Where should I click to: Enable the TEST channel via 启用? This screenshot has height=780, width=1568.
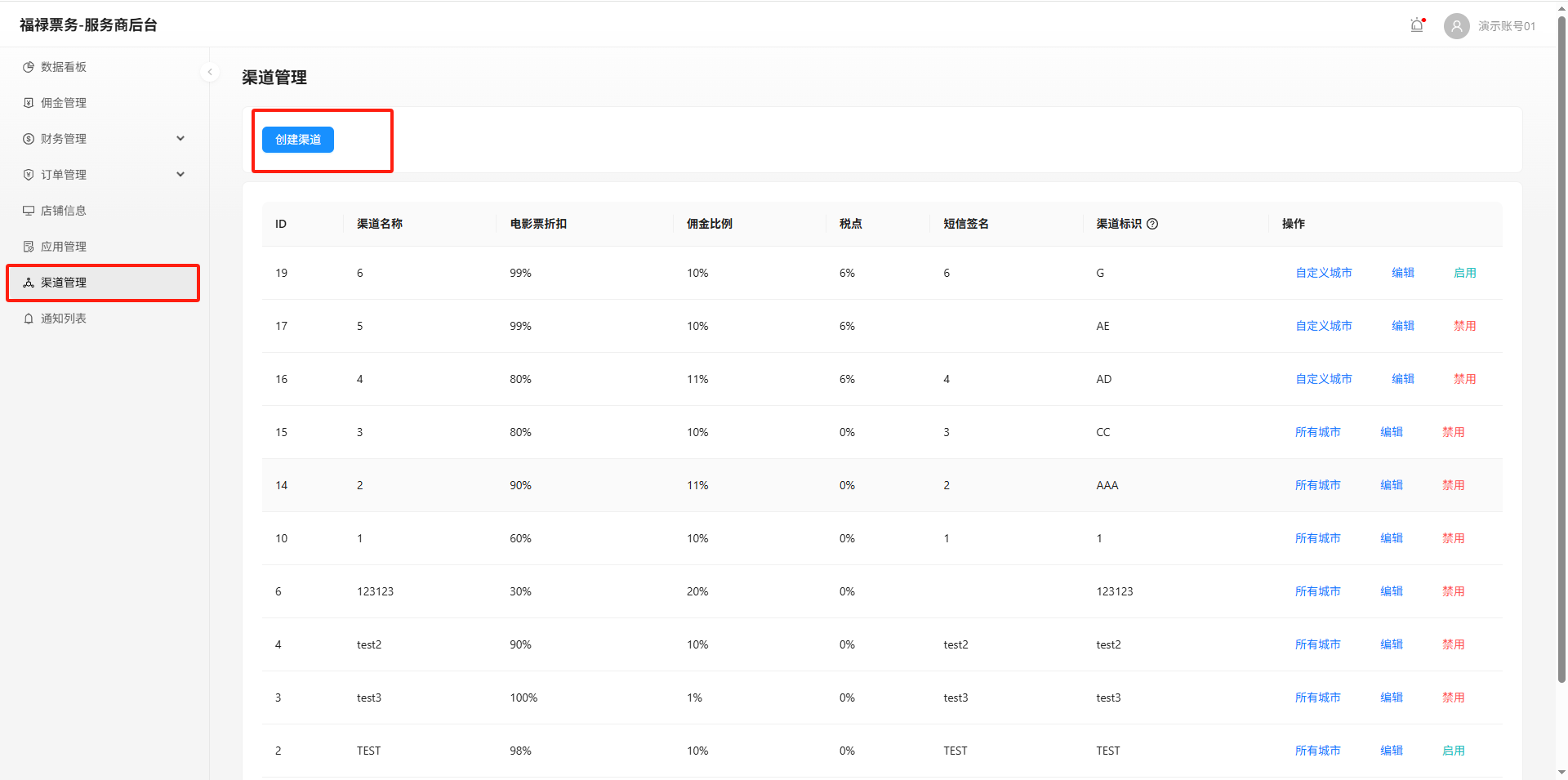[1453, 751]
